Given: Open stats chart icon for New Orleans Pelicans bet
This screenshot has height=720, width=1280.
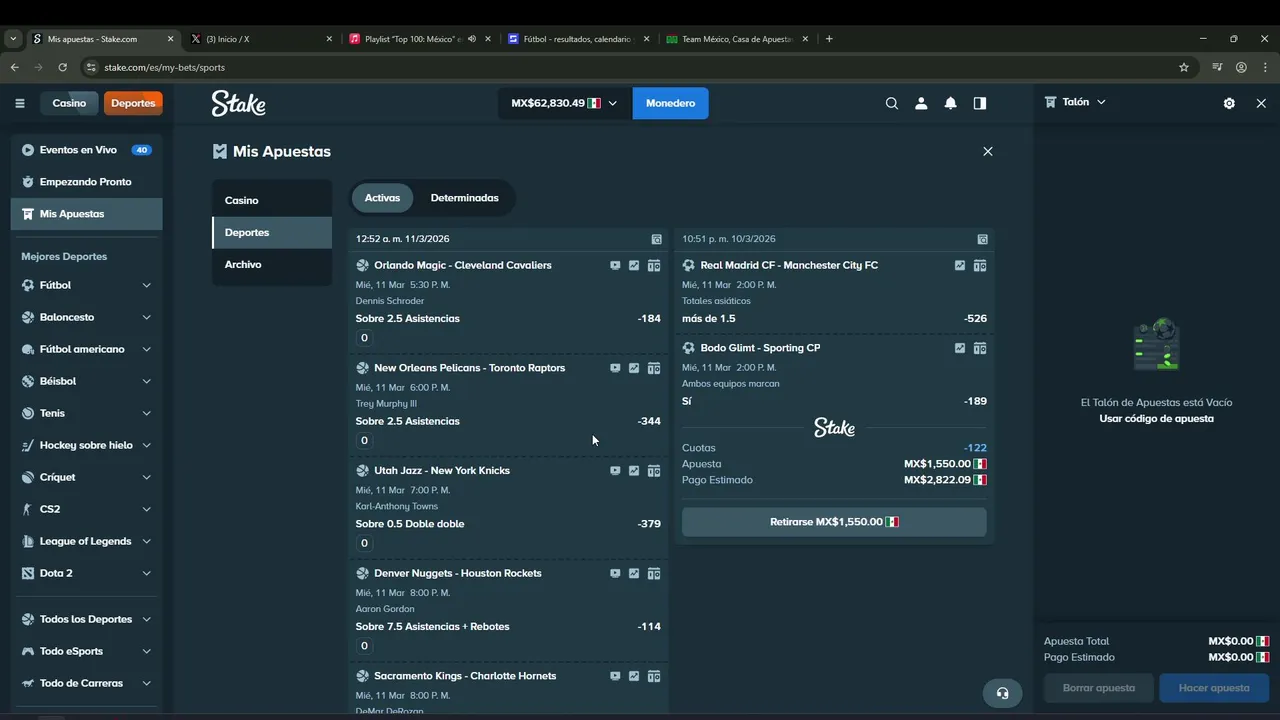Looking at the screenshot, I should coord(634,368).
